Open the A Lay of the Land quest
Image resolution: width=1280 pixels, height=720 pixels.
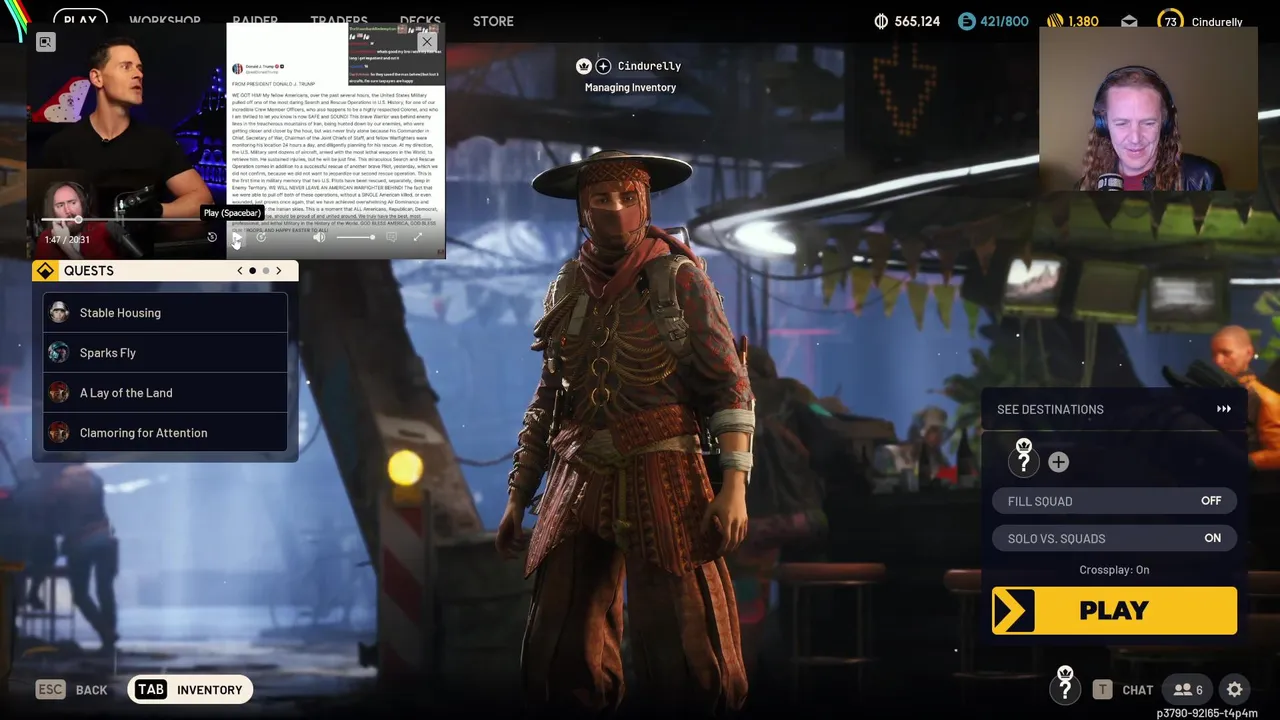pos(166,393)
